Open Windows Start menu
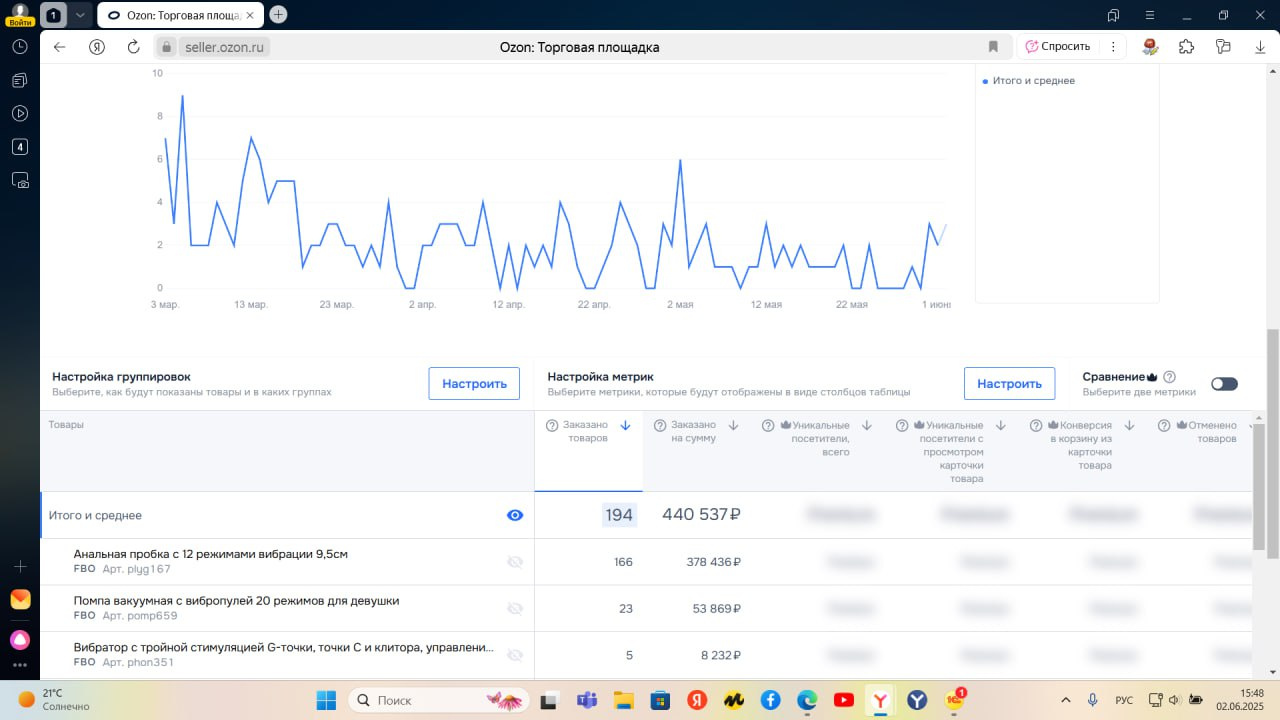The image size is (1280, 720). [x=326, y=700]
